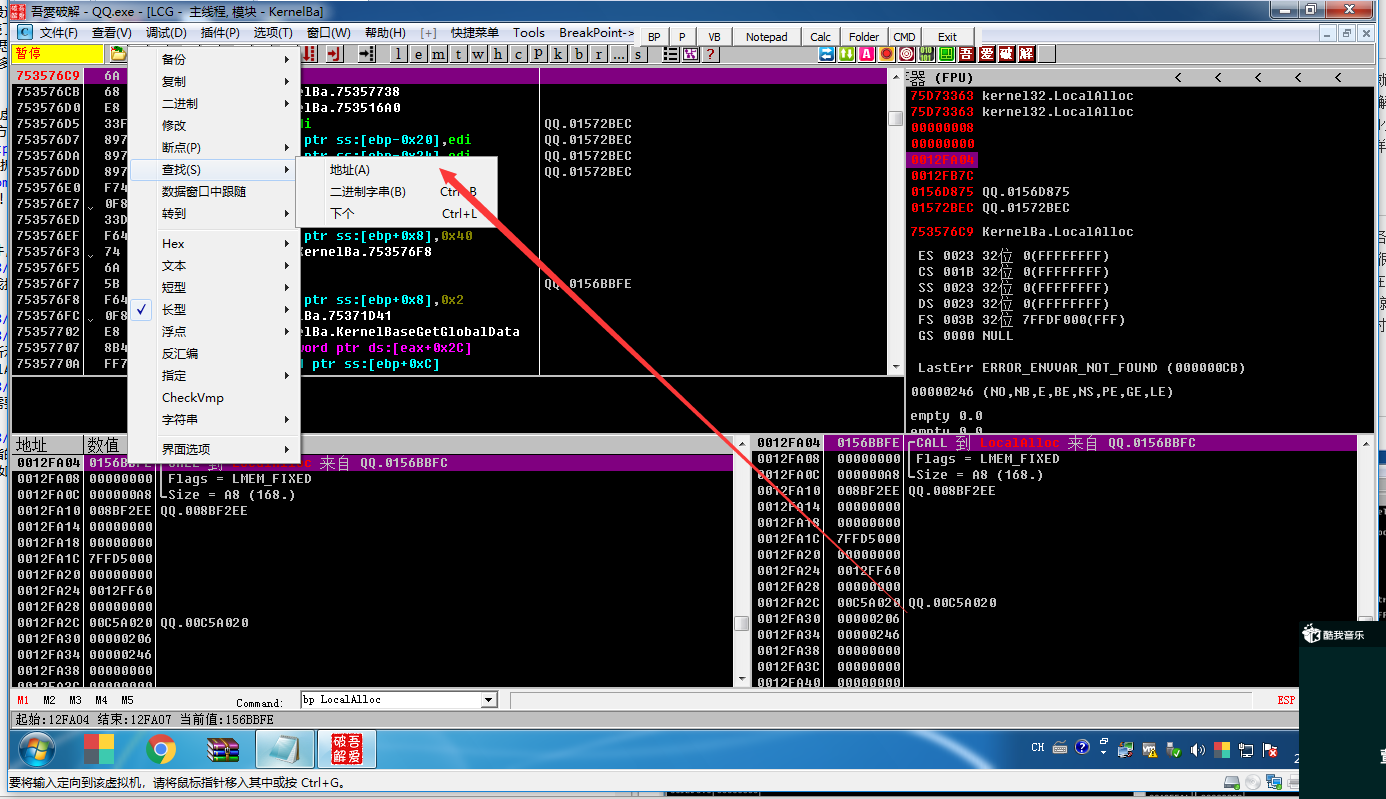
Task: Open the 调试(D) menu
Action: (x=166, y=33)
